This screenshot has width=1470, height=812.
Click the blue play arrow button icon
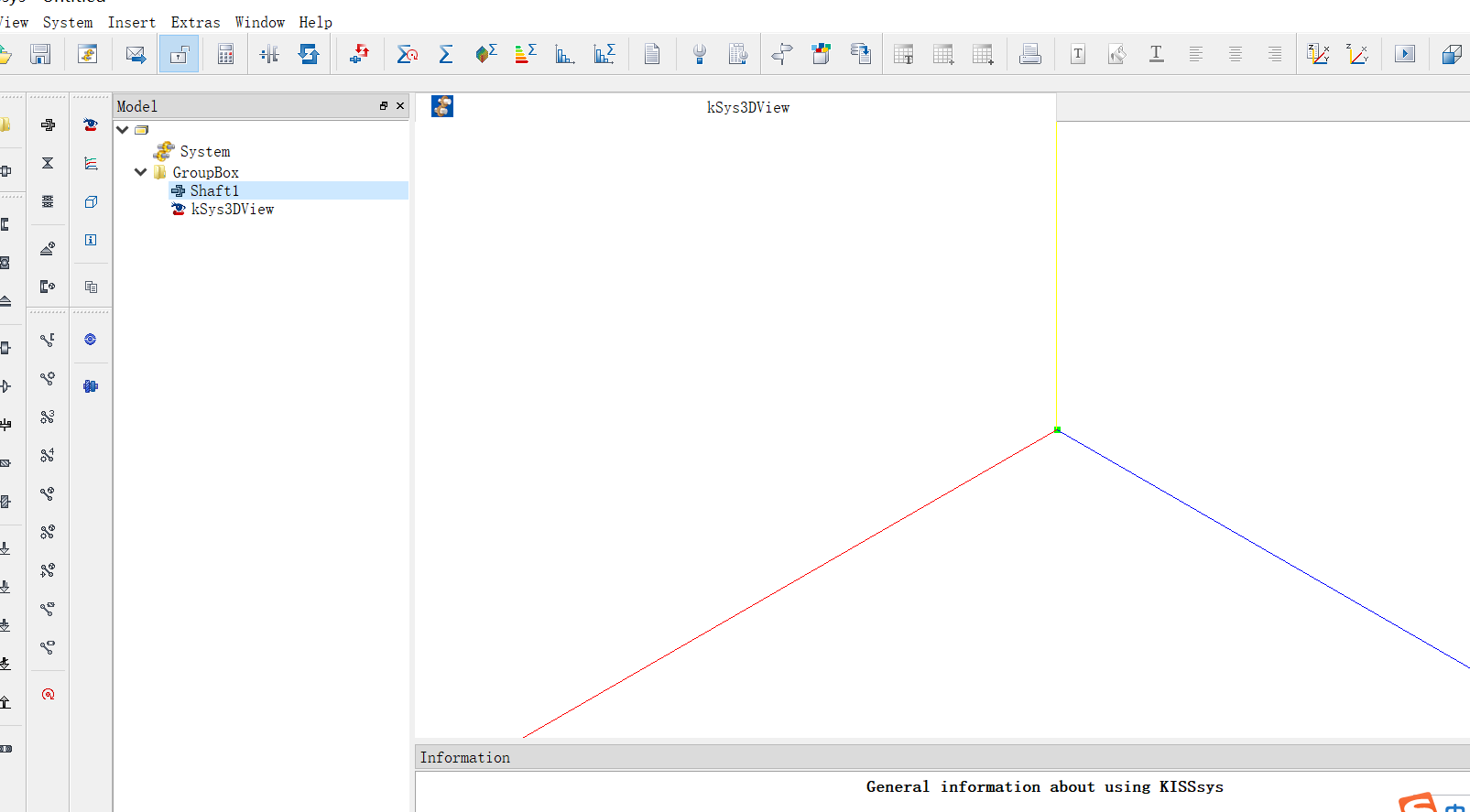pyautogui.click(x=1405, y=54)
